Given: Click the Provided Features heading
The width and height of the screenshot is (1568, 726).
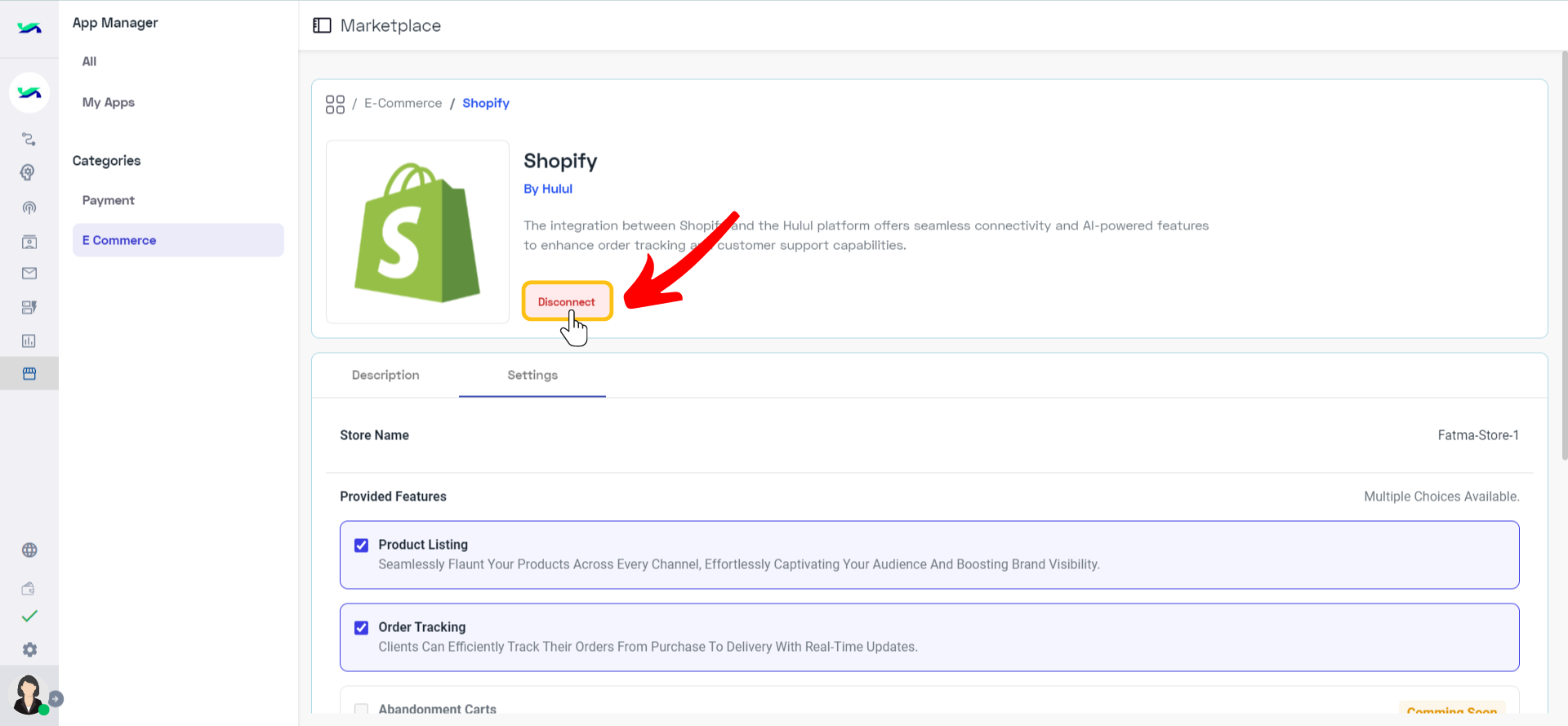Looking at the screenshot, I should pyautogui.click(x=393, y=497).
